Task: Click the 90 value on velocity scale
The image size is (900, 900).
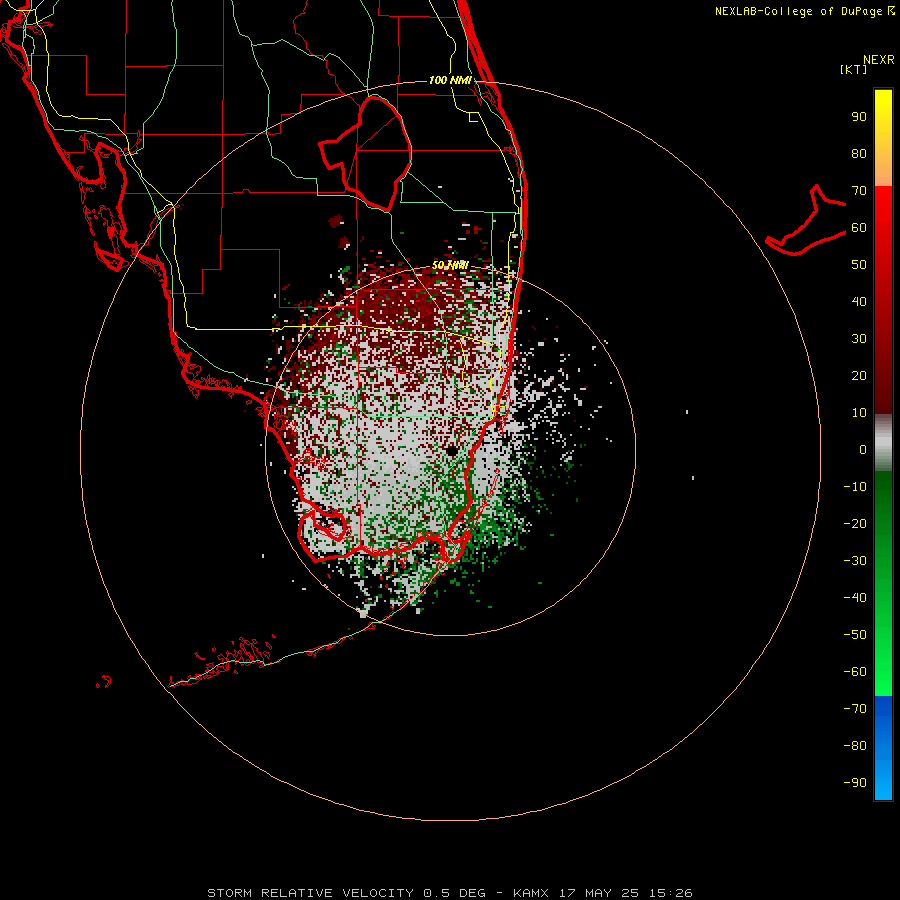Action: click(x=859, y=117)
